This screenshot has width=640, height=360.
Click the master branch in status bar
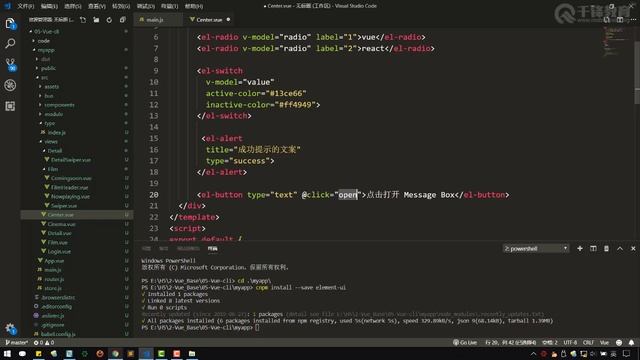16,342
